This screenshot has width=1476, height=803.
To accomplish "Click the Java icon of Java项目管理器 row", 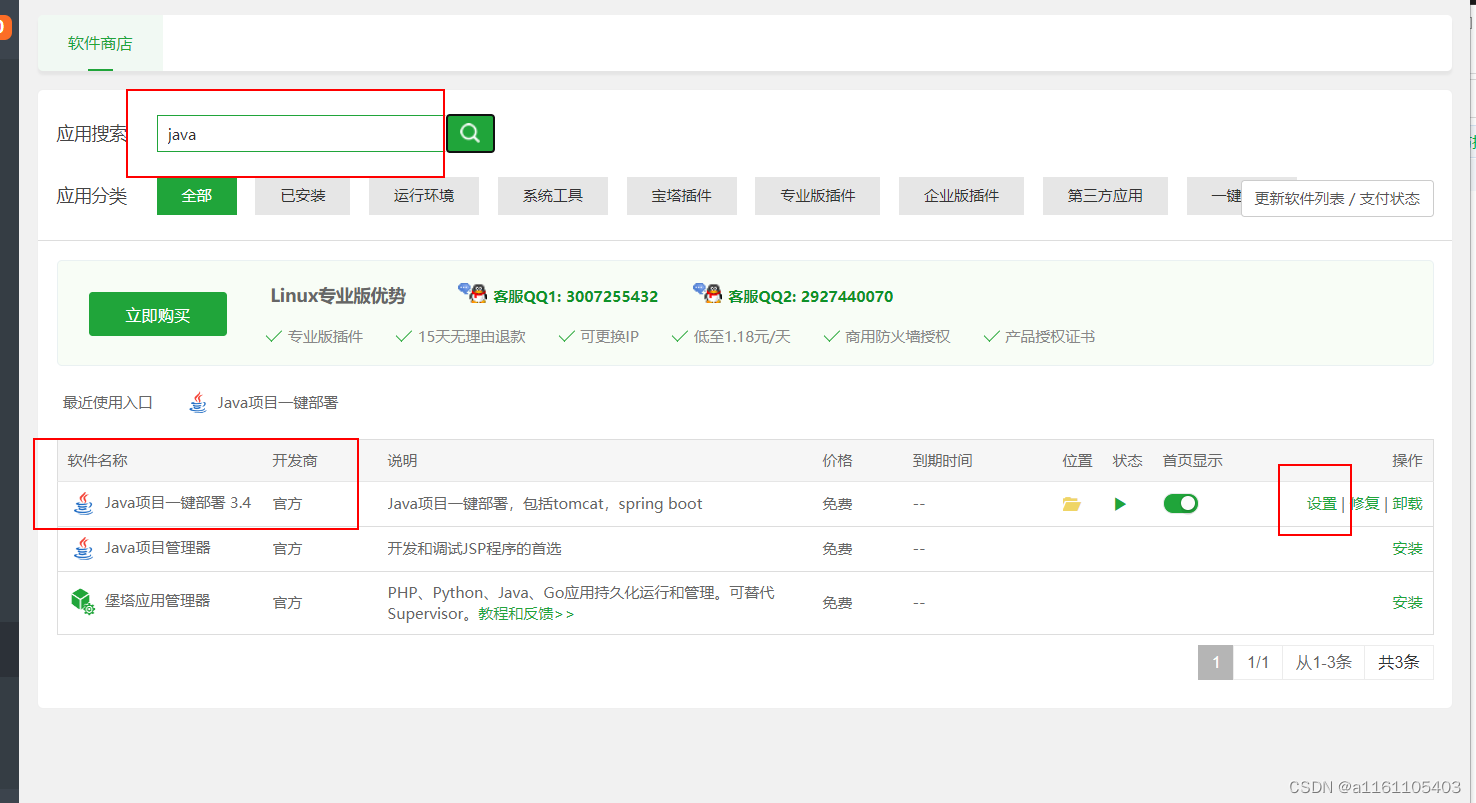I will 84,548.
